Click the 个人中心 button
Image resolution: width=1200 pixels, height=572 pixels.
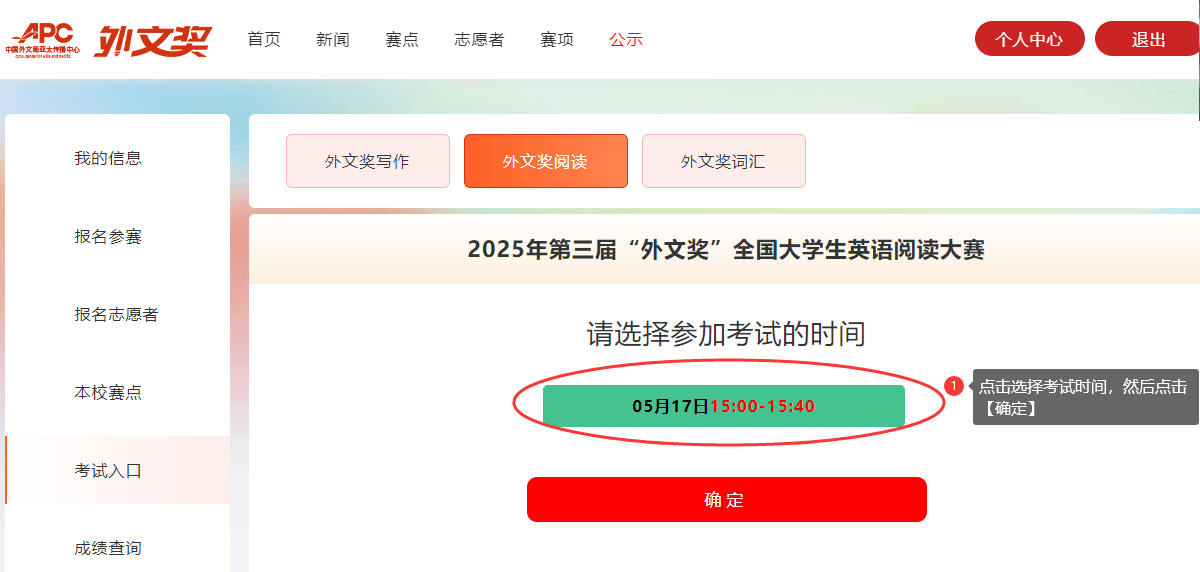click(x=1030, y=39)
